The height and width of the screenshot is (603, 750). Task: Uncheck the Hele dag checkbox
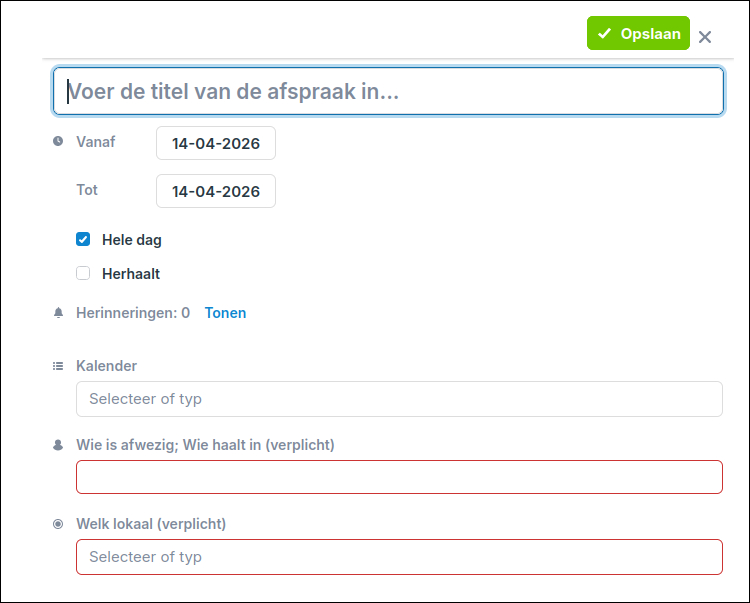(83, 239)
